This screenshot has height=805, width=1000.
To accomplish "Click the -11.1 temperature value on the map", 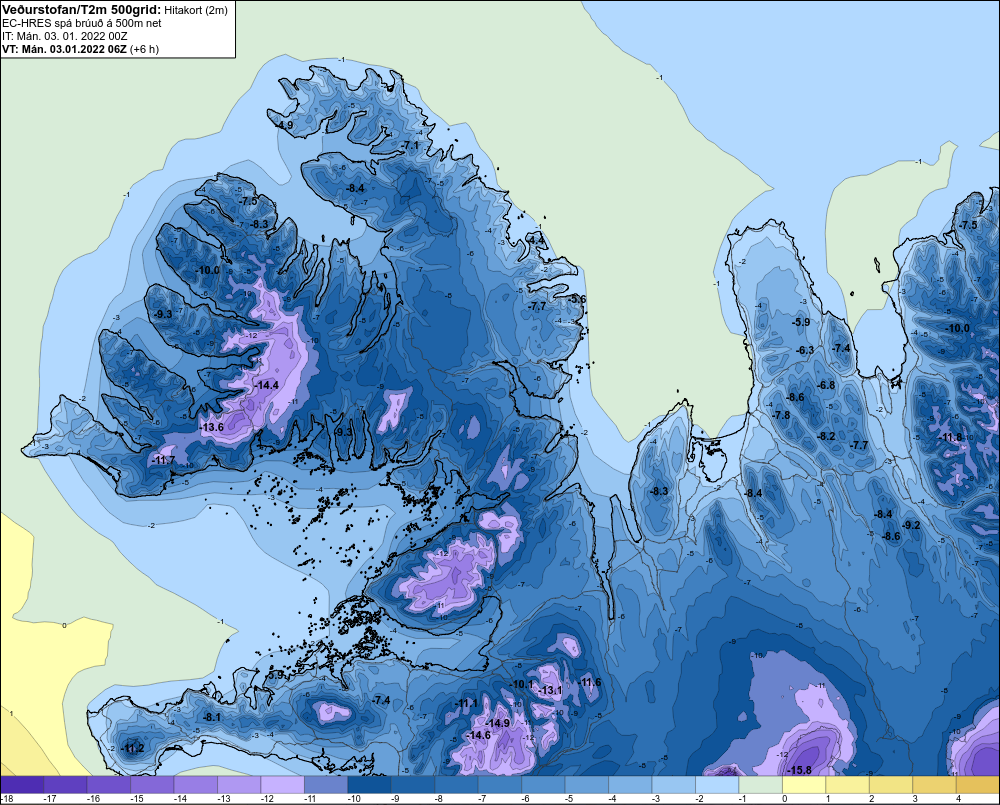I will coord(466,704).
